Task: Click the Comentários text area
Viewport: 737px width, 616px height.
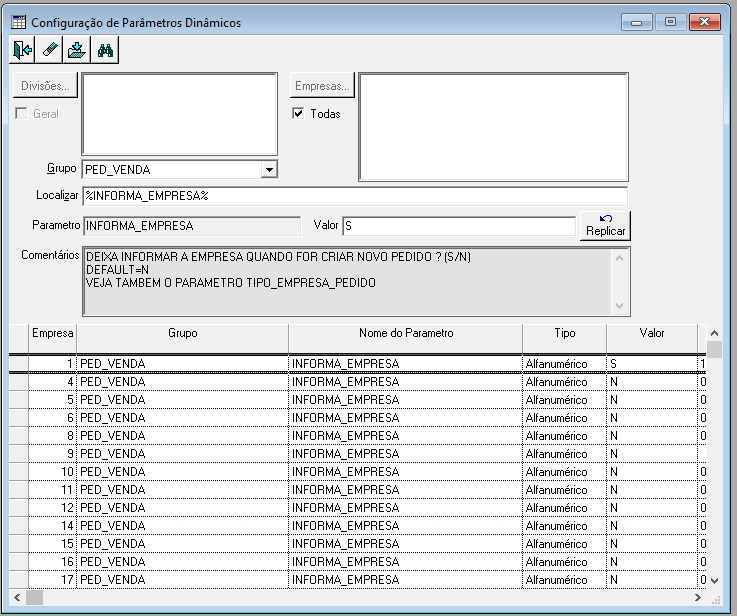Action: pyautogui.click(x=356, y=281)
